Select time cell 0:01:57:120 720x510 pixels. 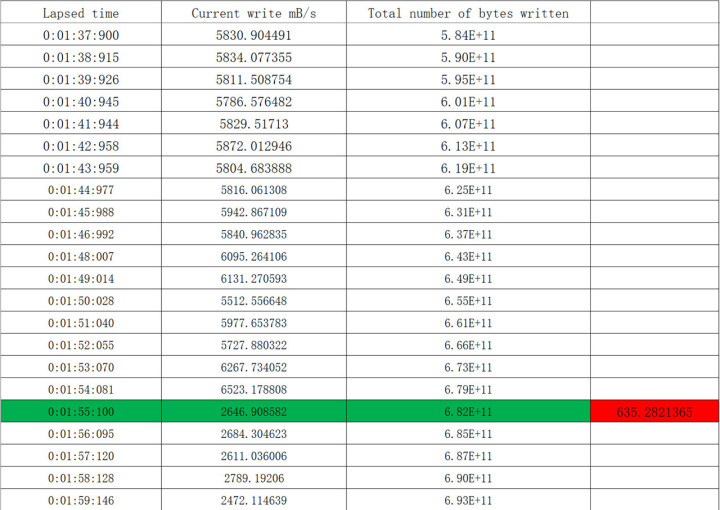point(81,455)
